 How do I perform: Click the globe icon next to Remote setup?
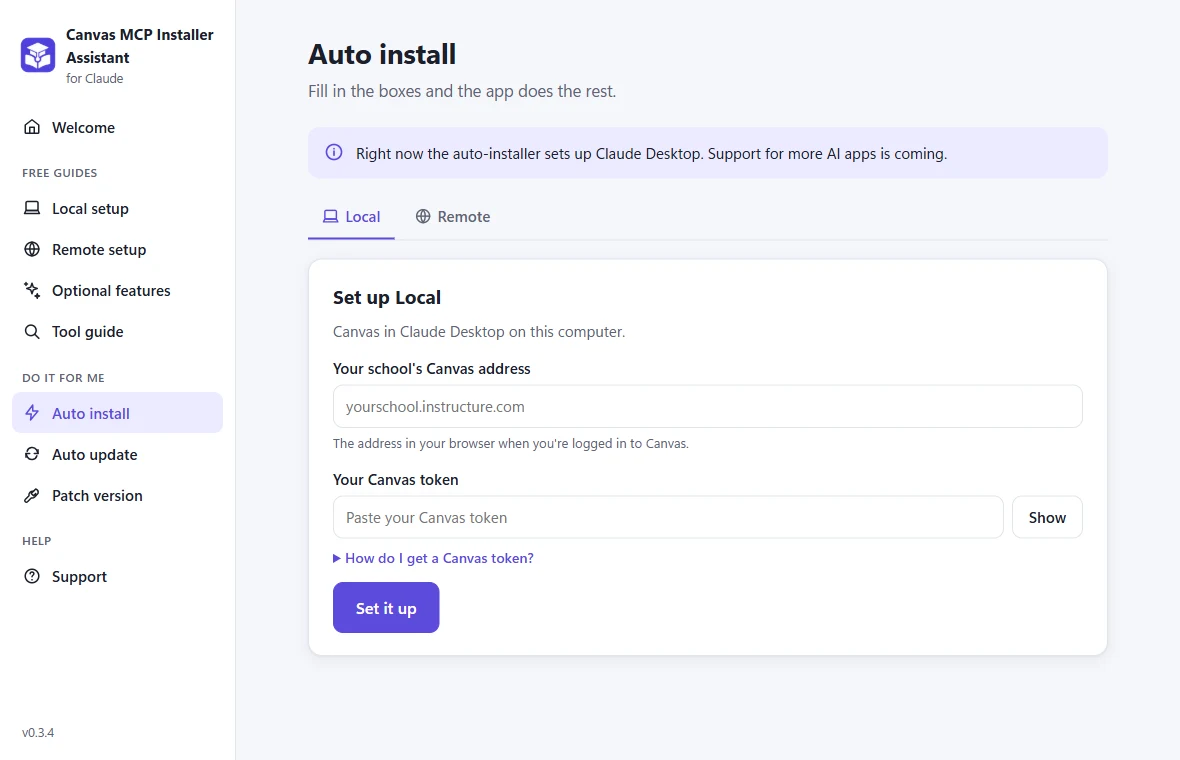click(x=32, y=249)
